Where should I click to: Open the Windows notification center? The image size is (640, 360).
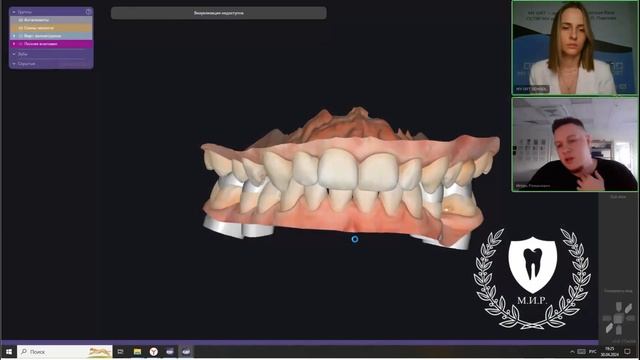[x=627, y=351]
